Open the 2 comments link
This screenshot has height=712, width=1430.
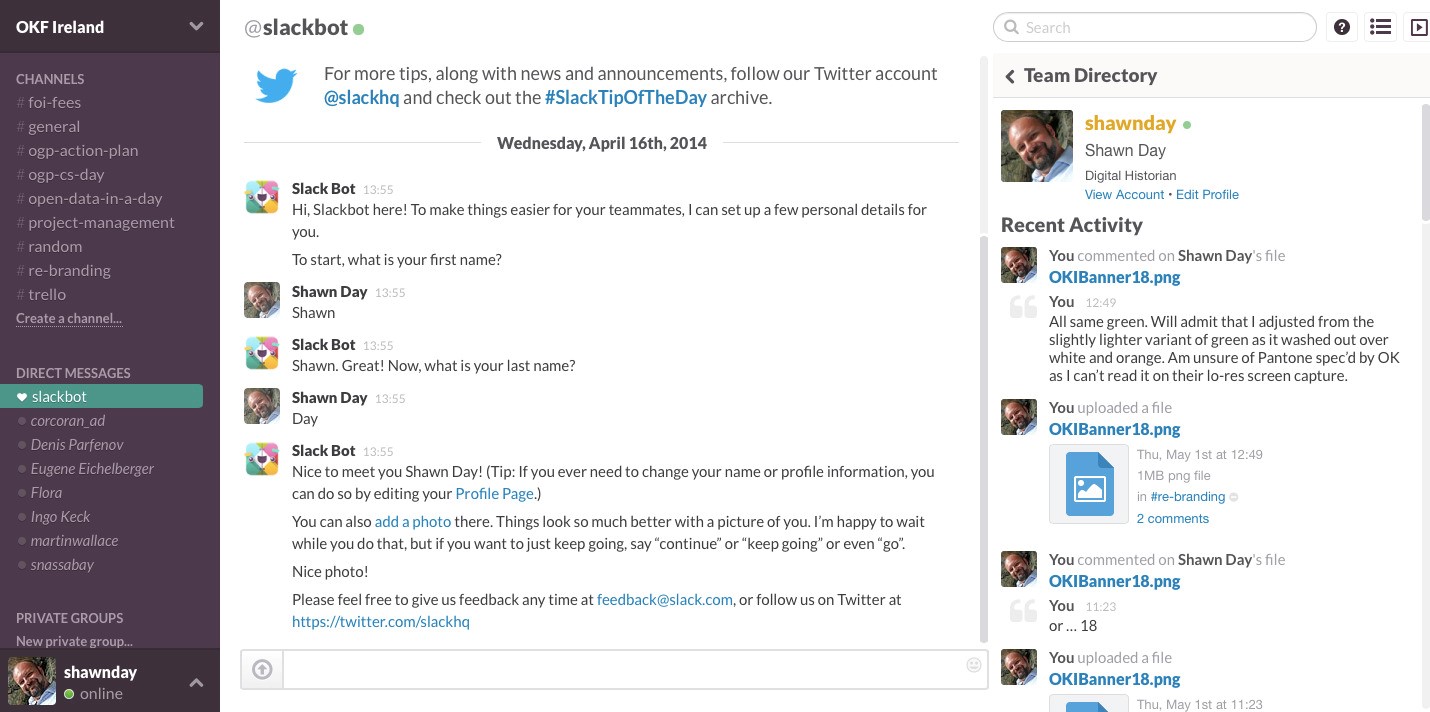(x=1173, y=518)
